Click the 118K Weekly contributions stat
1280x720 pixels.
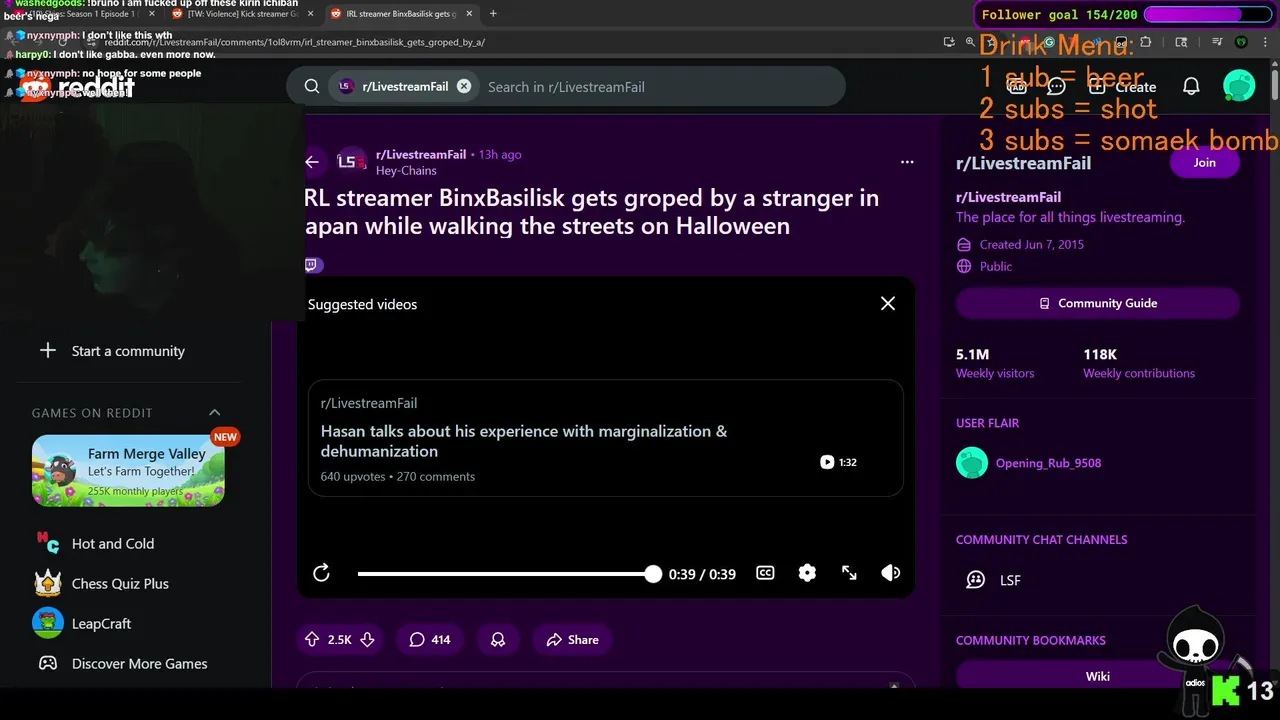click(x=1139, y=364)
